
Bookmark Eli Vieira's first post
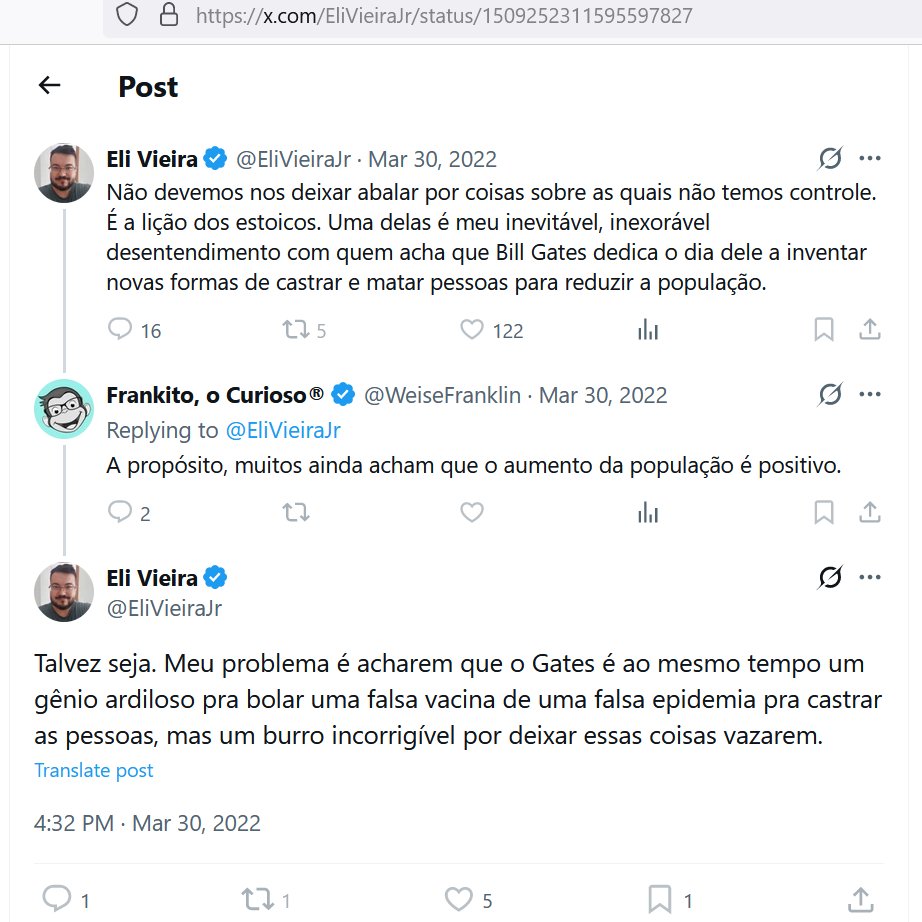coord(824,329)
